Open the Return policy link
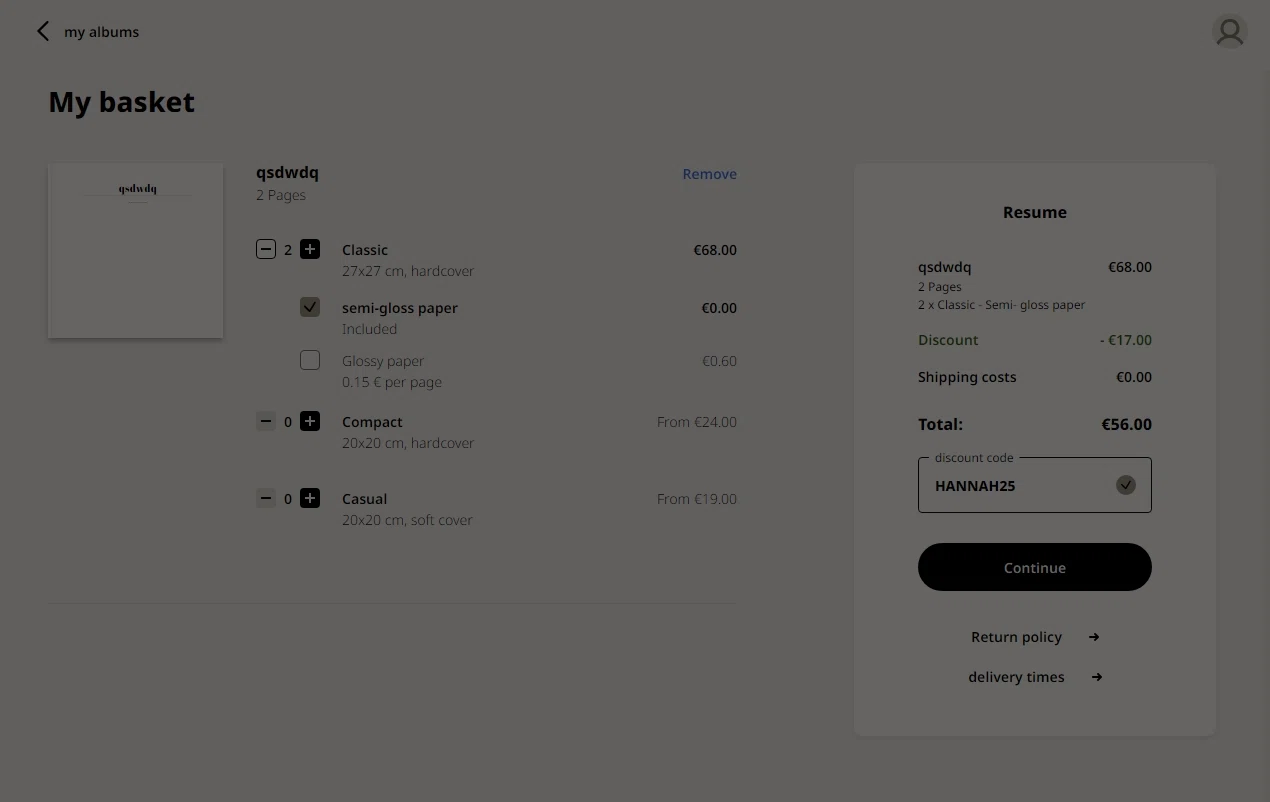1270x802 pixels. pyautogui.click(x=1016, y=637)
